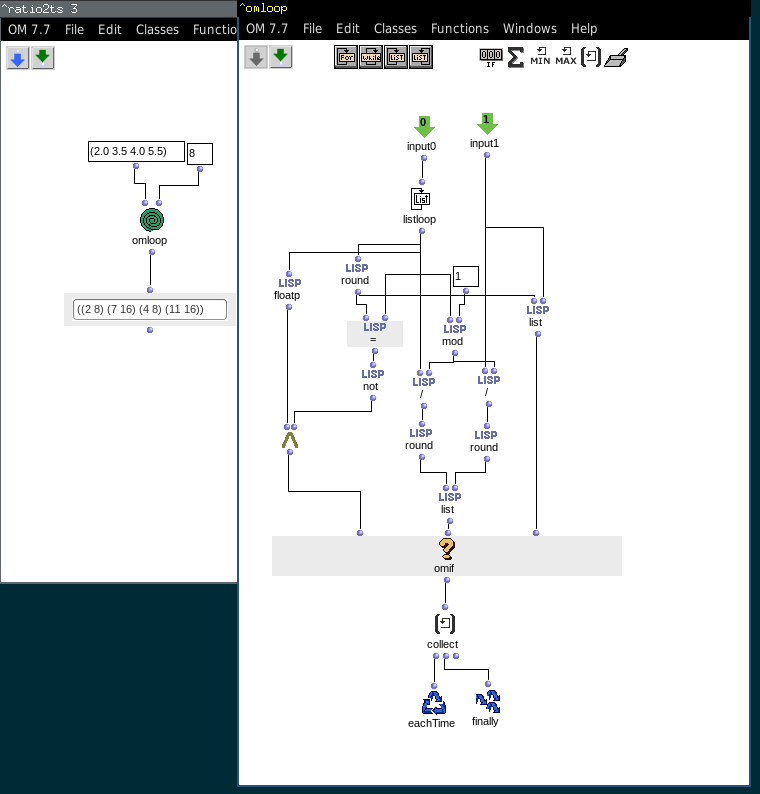Click the collect box icon
This screenshot has width=760, height=794.
(444, 624)
